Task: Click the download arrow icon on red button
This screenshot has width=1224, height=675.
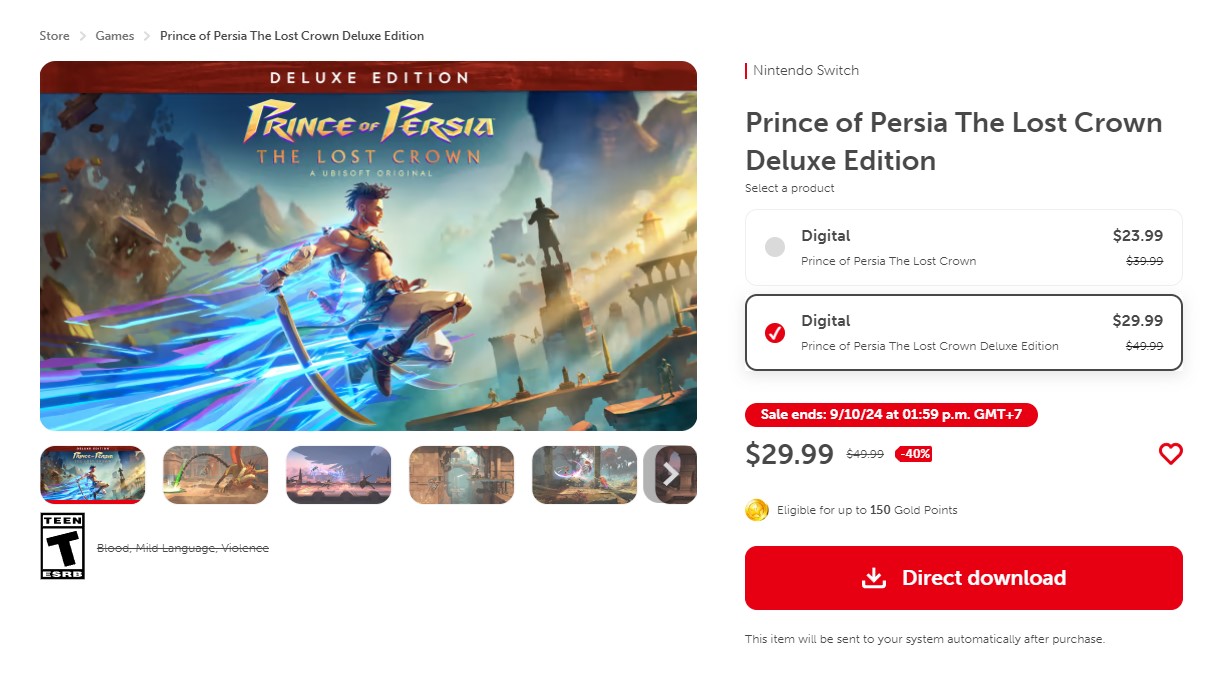Action: click(x=874, y=578)
